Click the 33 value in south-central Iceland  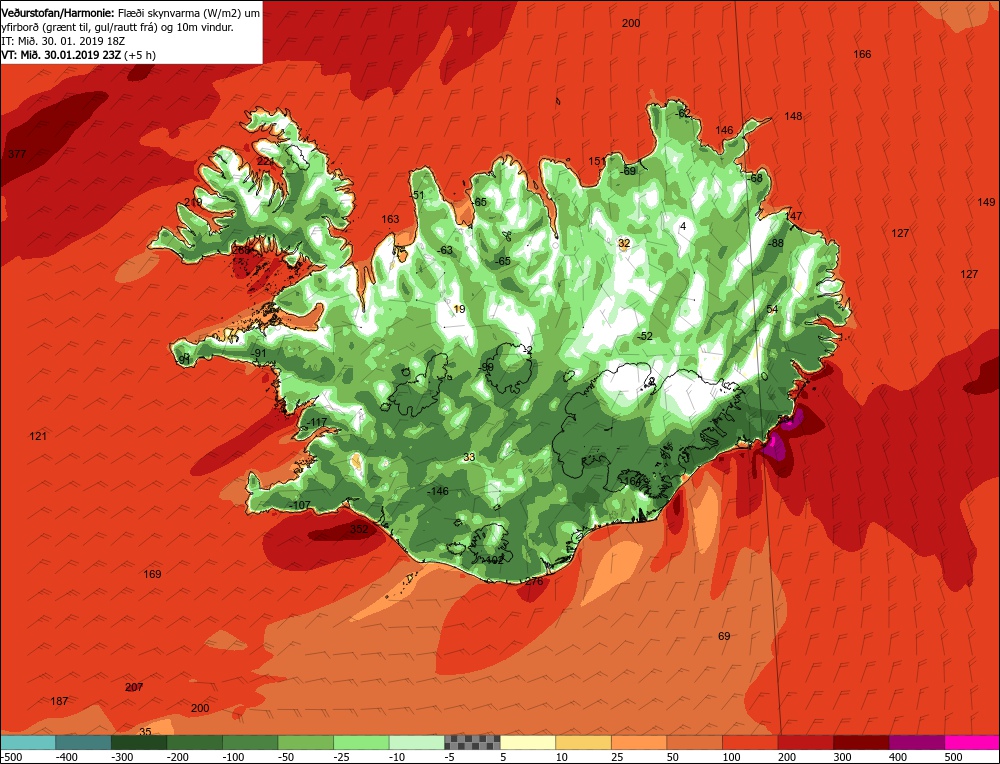coord(469,457)
